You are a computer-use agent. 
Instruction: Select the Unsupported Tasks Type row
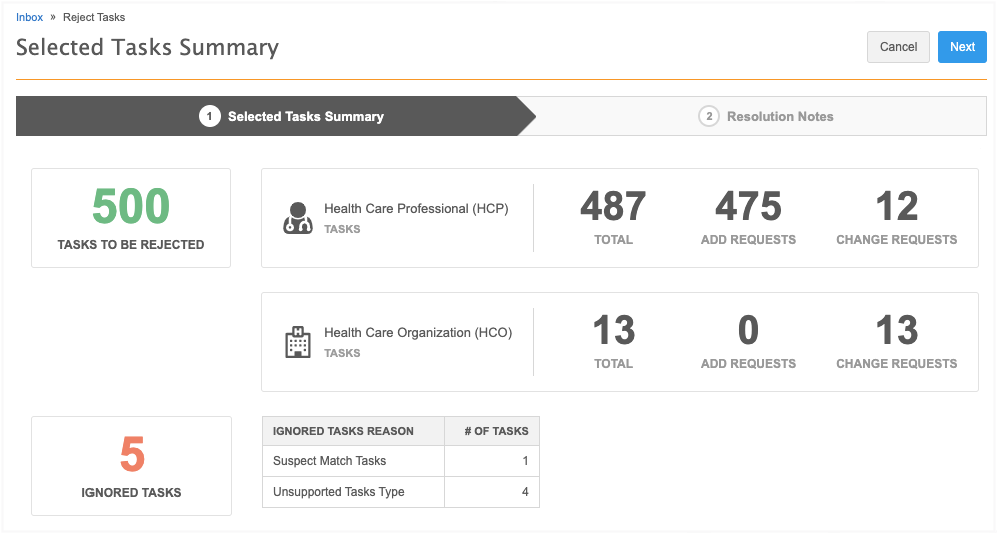(x=400, y=492)
